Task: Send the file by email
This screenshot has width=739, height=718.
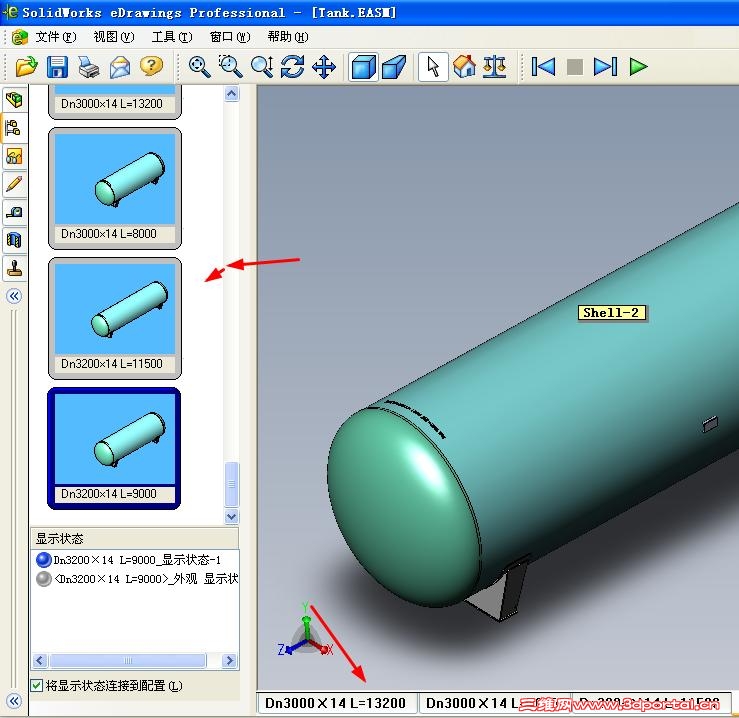Action: pyautogui.click(x=120, y=66)
